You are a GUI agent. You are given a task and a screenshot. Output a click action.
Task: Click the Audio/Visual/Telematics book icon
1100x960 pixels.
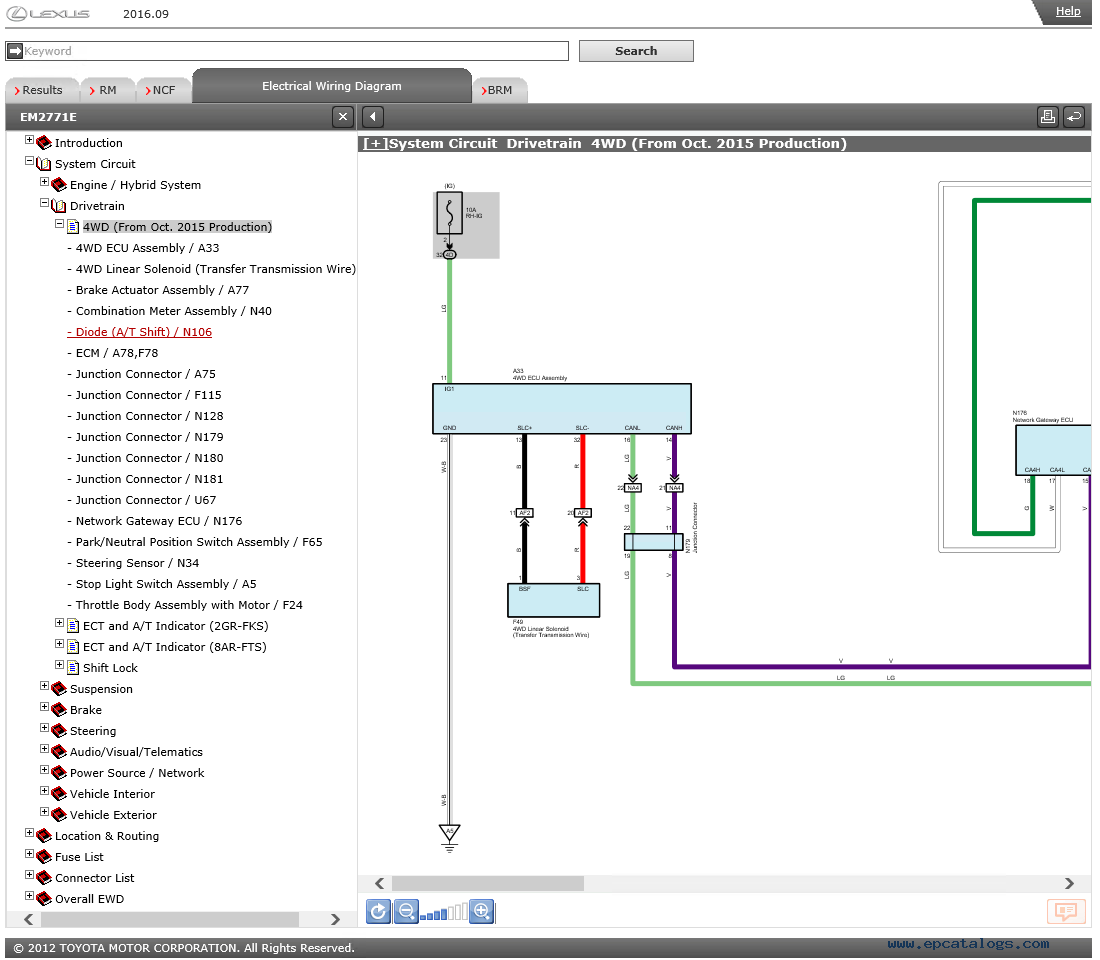pyautogui.click(x=59, y=752)
